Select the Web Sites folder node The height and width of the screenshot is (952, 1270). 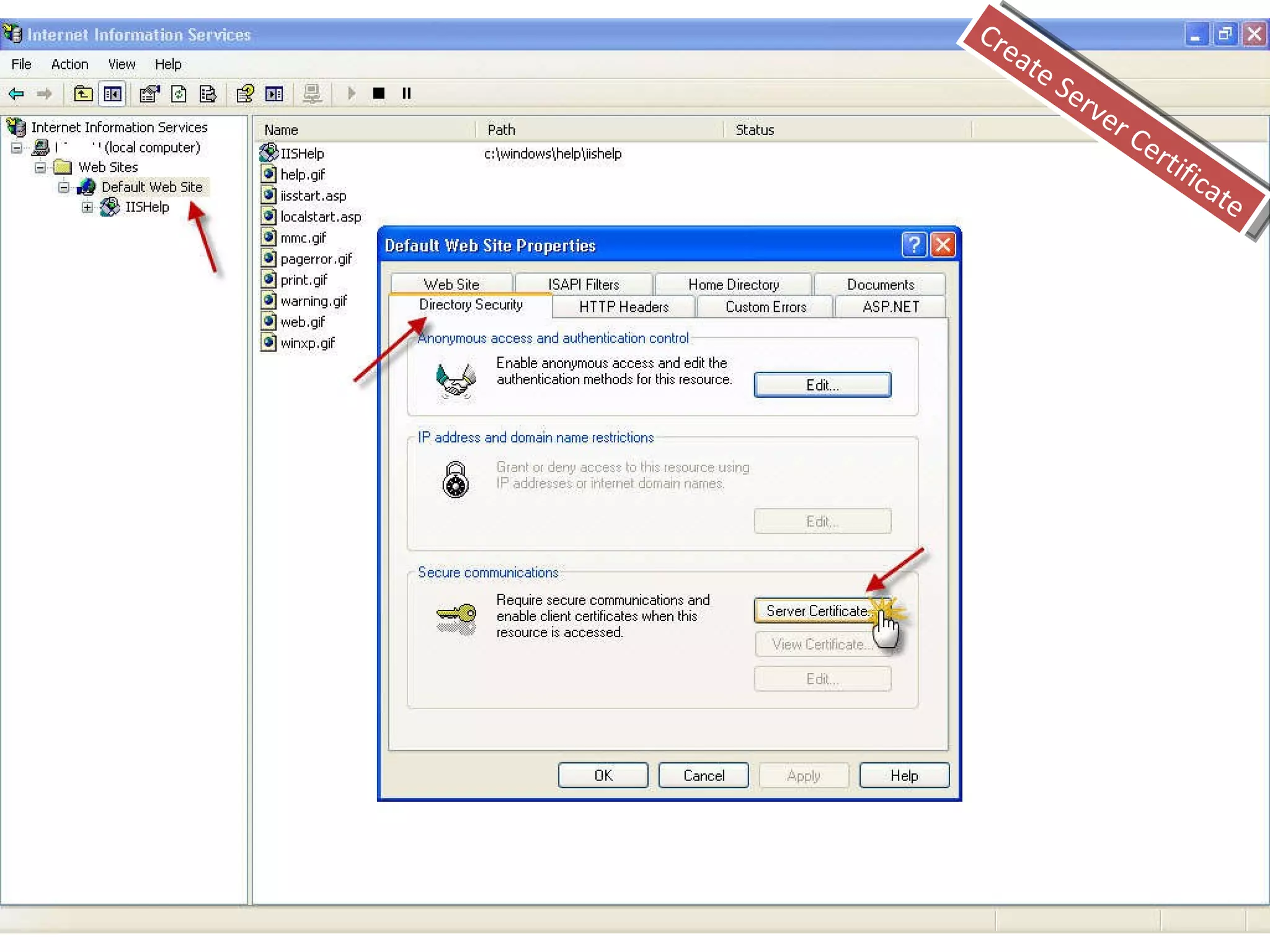[x=108, y=167]
